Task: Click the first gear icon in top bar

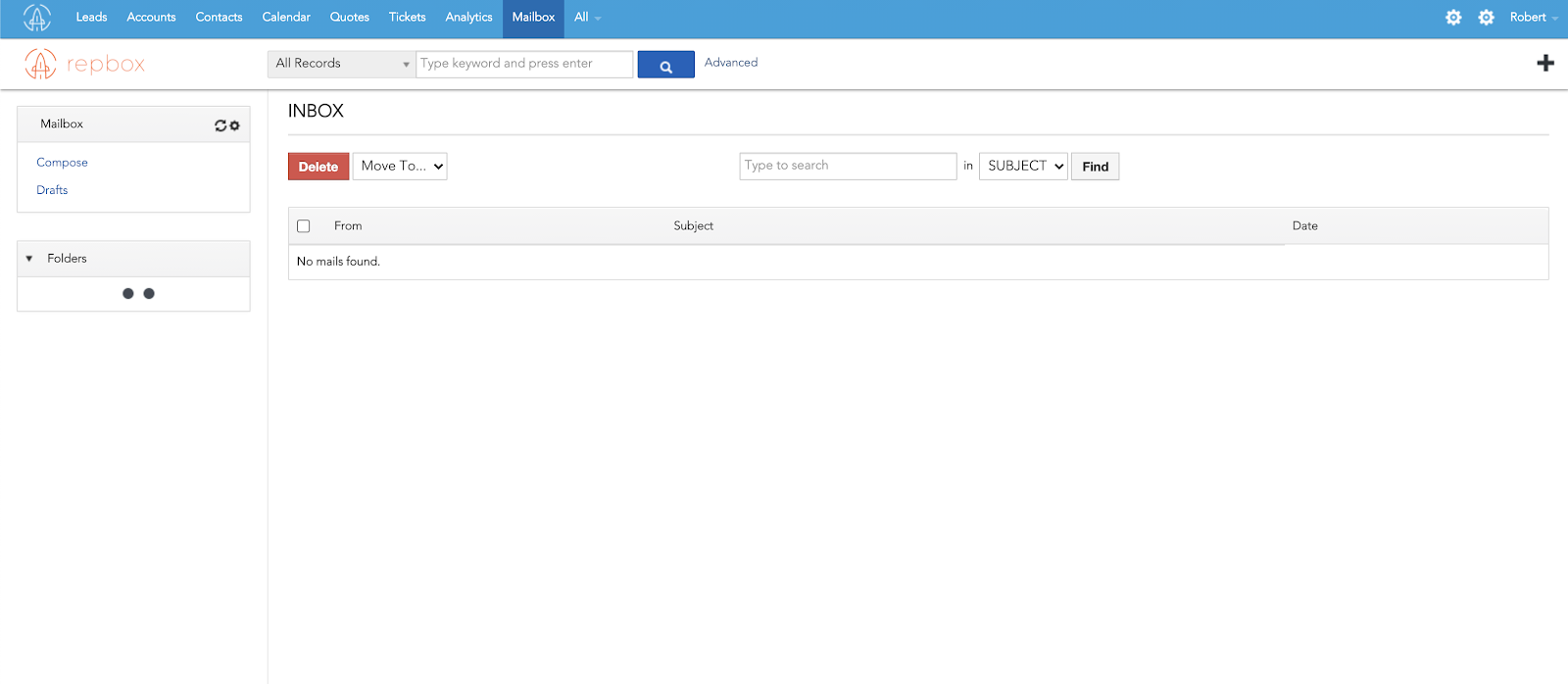Action: [1453, 18]
